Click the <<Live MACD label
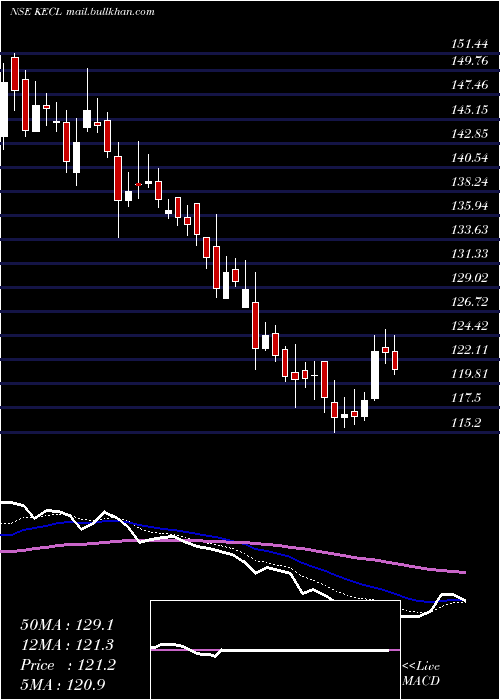Screen dimensions: 500x700 [x=421, y=673]
